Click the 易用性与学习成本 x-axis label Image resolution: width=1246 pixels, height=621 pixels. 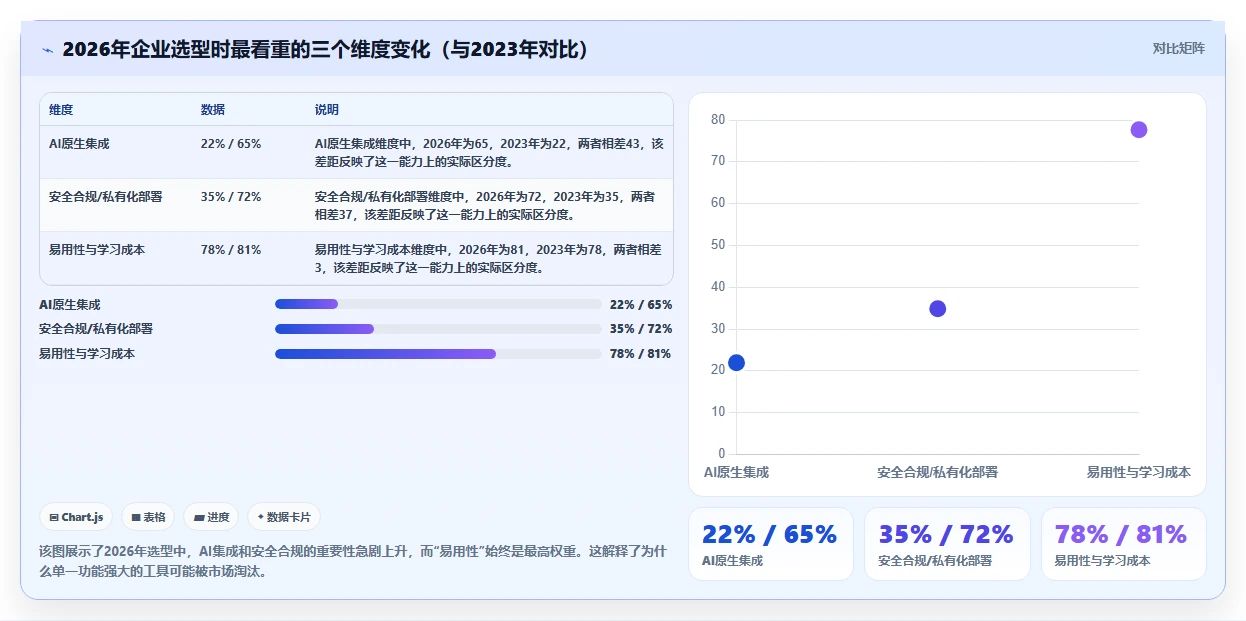tap(1139, 472)
